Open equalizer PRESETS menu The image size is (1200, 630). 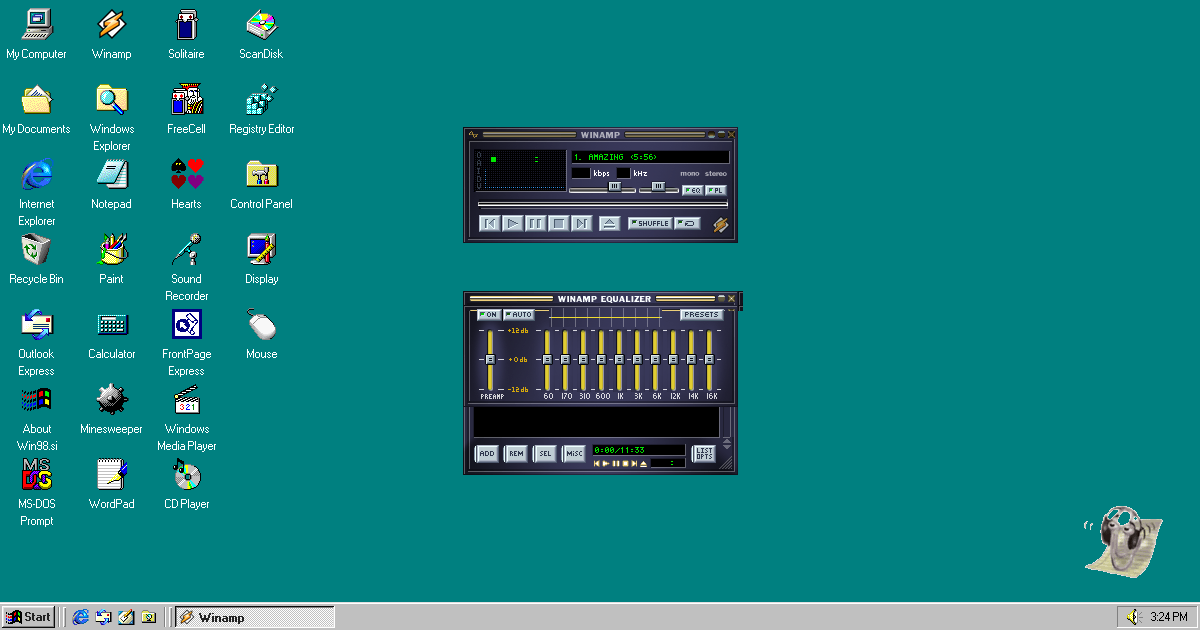tap(702, 315)
